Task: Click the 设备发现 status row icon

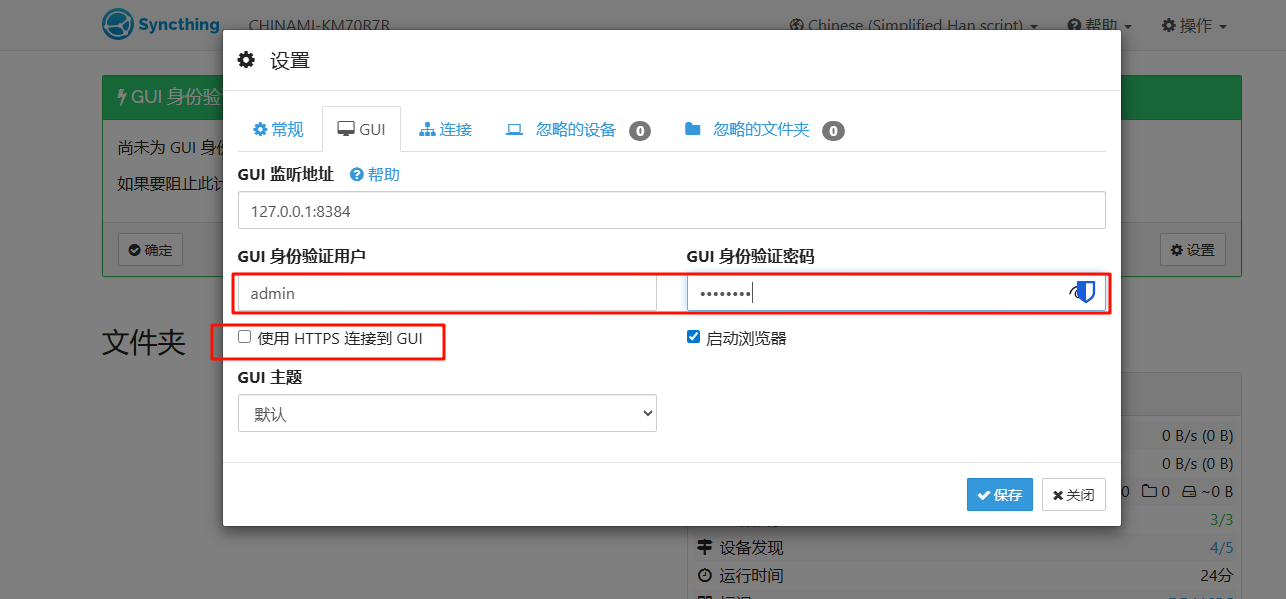Action: 705,547
